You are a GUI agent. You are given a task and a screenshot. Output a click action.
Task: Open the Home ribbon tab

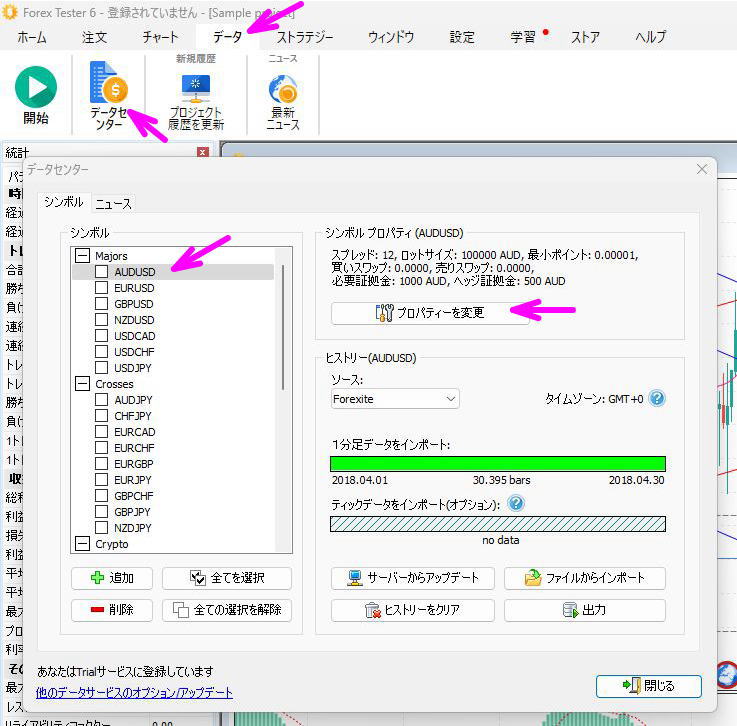pos(32,37)
